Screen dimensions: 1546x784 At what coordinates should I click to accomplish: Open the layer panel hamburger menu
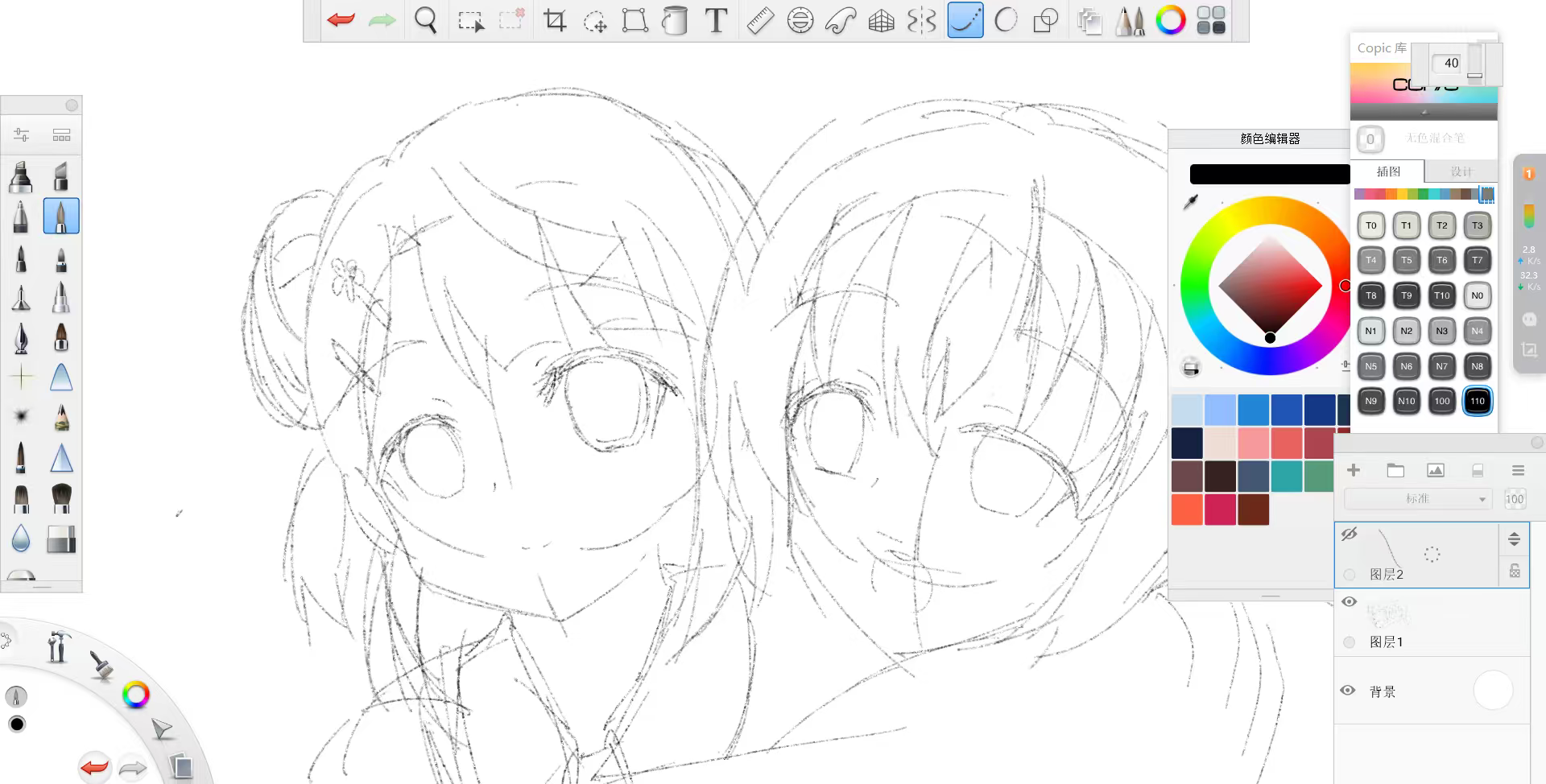(x=1518, y=470)
